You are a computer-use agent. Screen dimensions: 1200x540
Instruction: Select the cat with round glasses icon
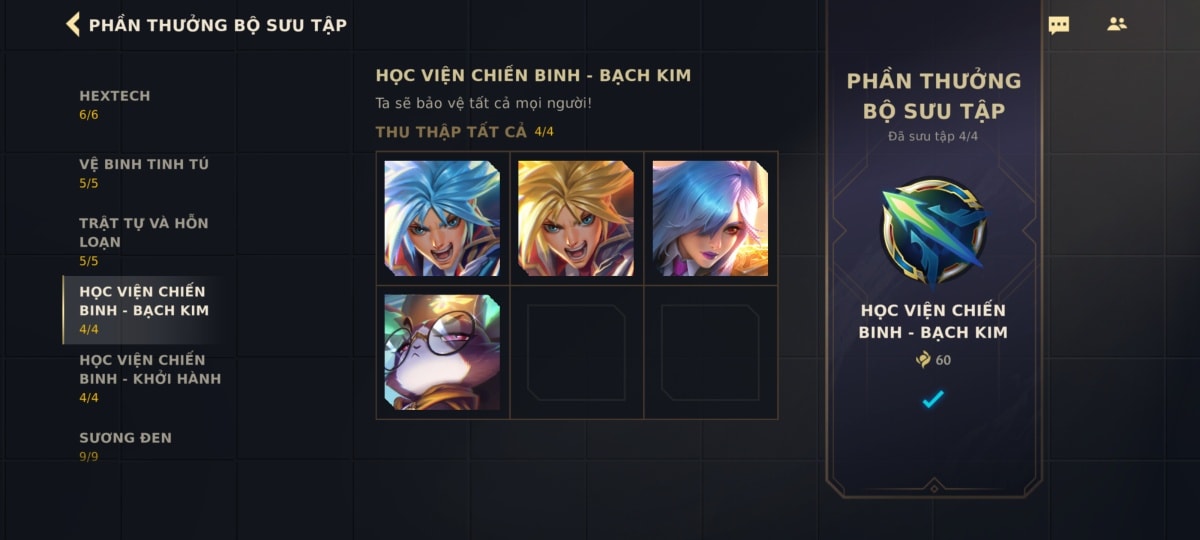tap(442, 352)
